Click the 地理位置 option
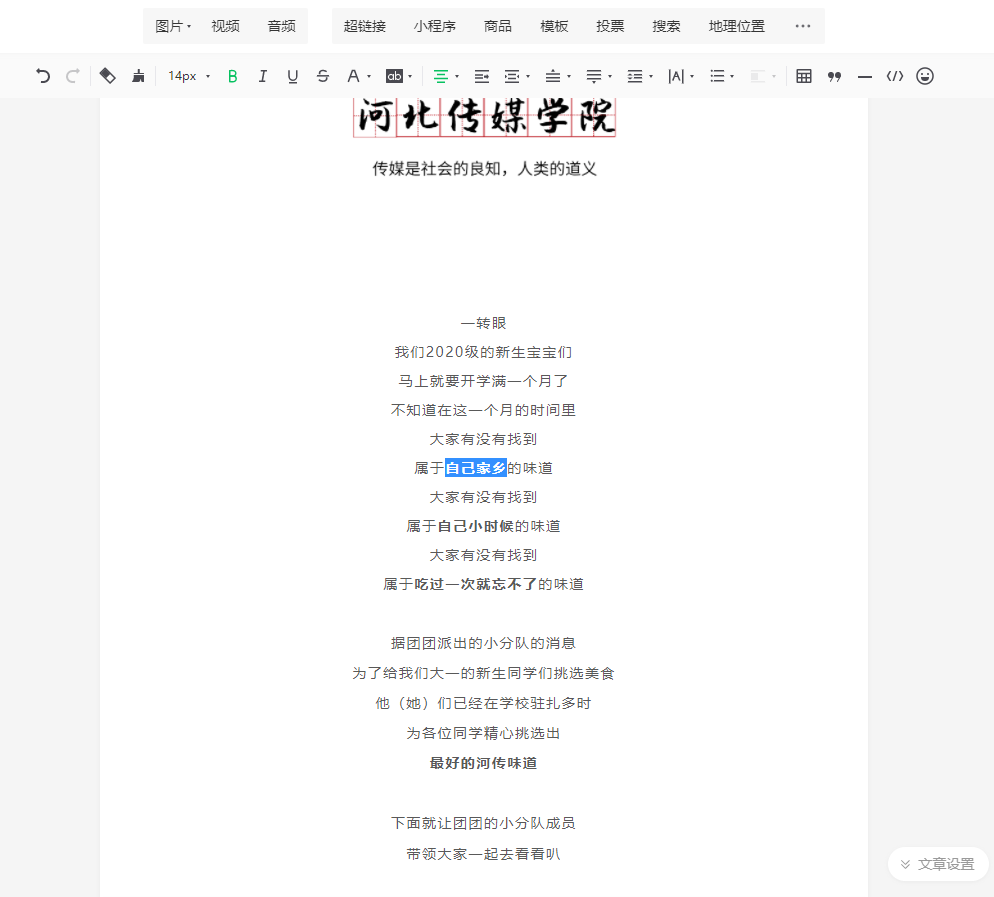This screenshot has width=994, height=897. click(x=737, y=26)
